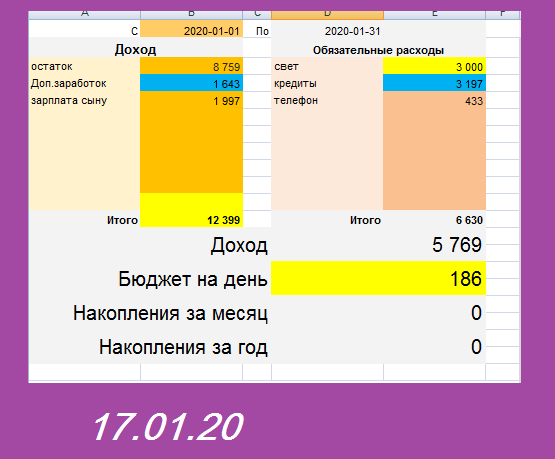Select the 'остаток' label cell
The width and height of the screenshot is (555, 459).
click(85, 66)
